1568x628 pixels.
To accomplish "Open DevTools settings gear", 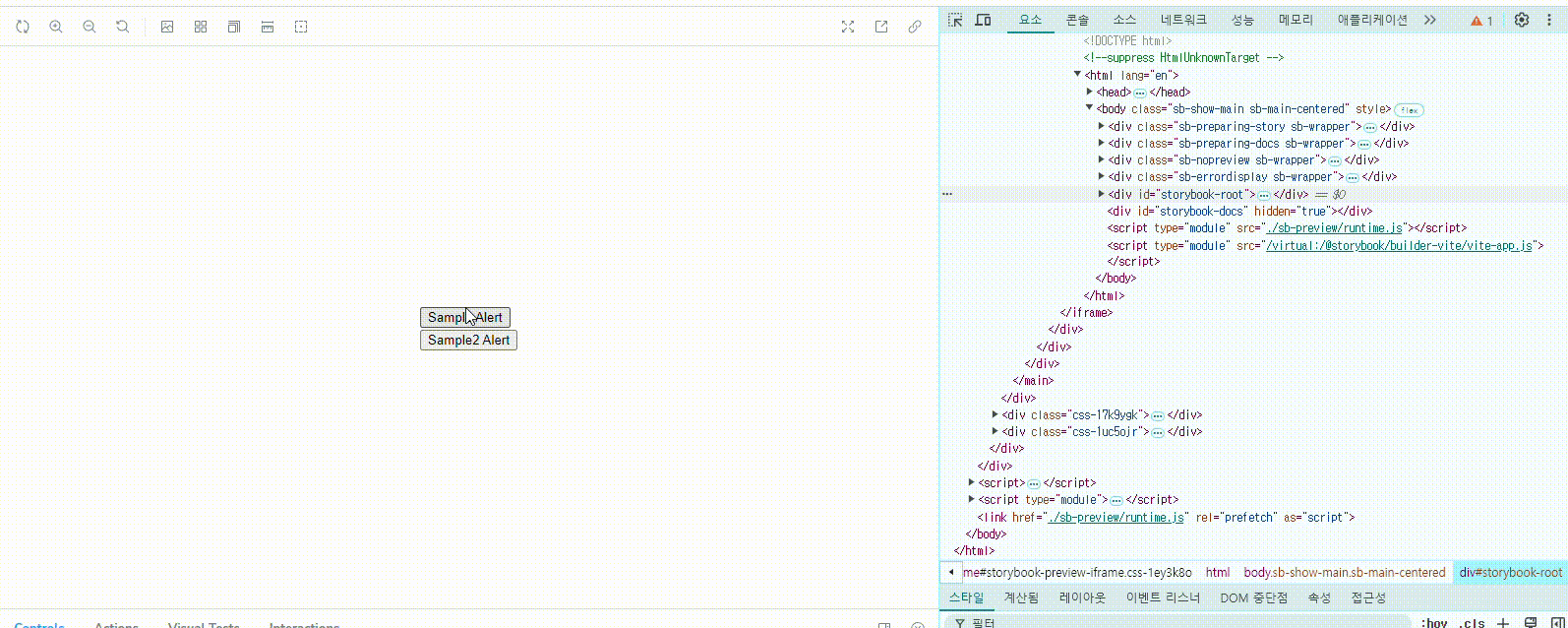I will pos(1522,20).
